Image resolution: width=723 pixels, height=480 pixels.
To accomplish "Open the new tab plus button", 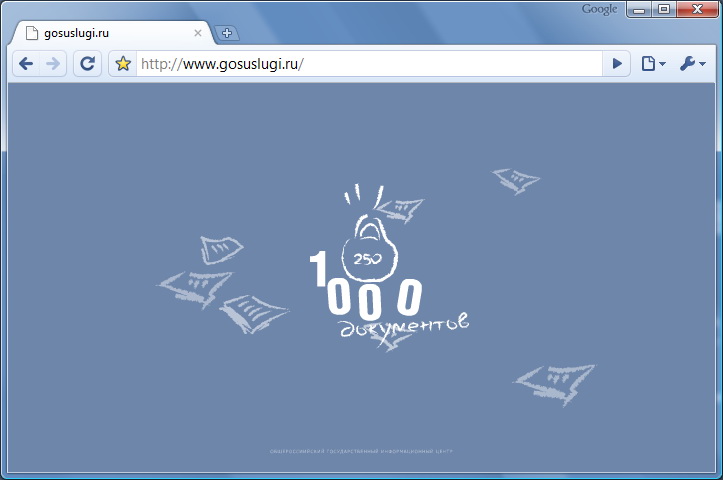I will (x=227, y=33).
